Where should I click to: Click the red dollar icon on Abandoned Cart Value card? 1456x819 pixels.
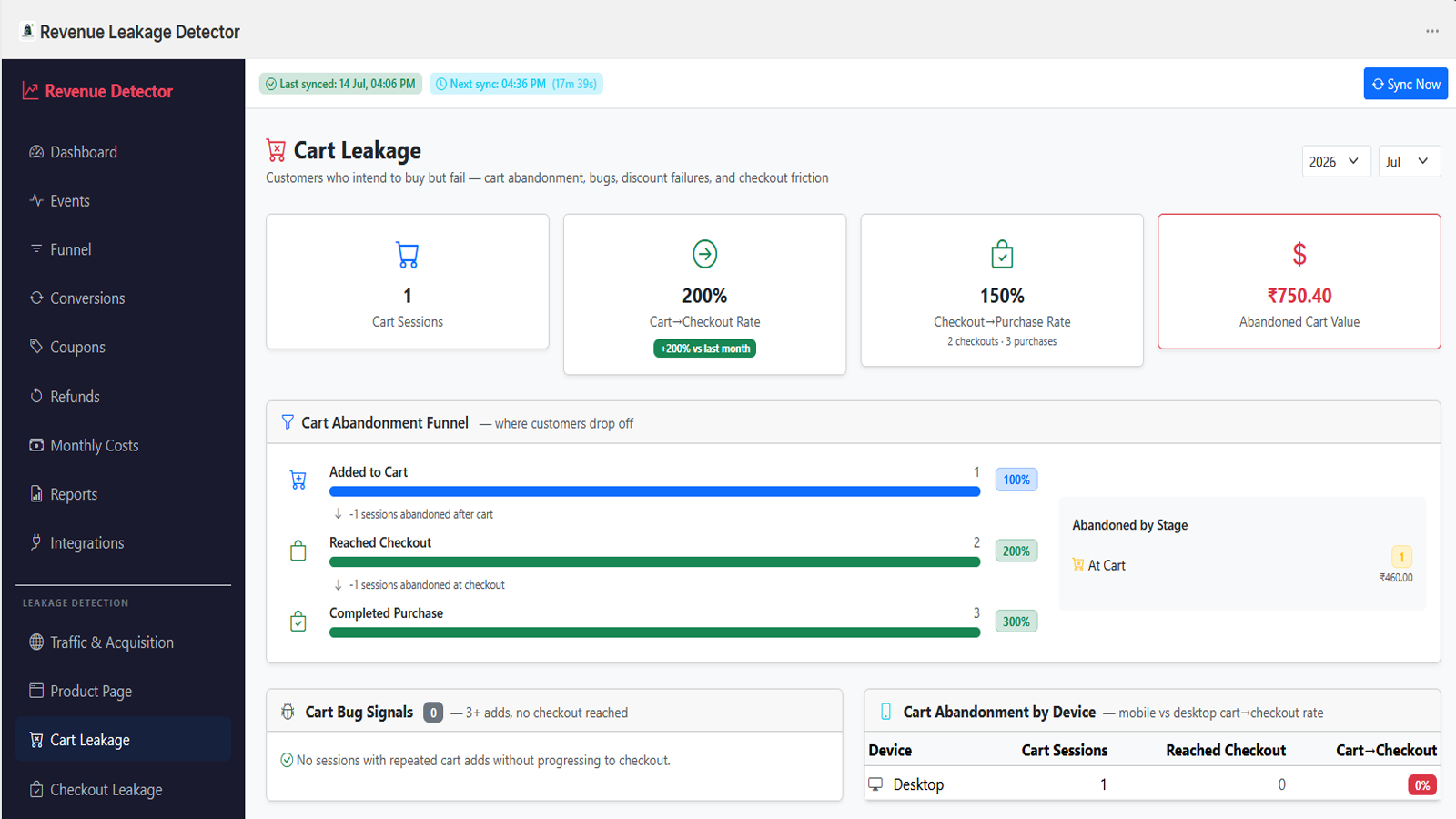1299,254
